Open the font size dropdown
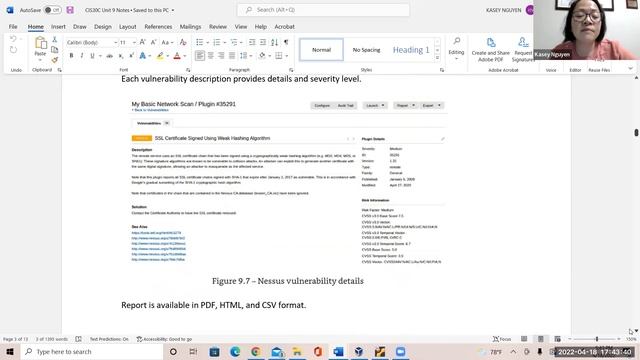640x360 pixels. [x=134, y=42]
